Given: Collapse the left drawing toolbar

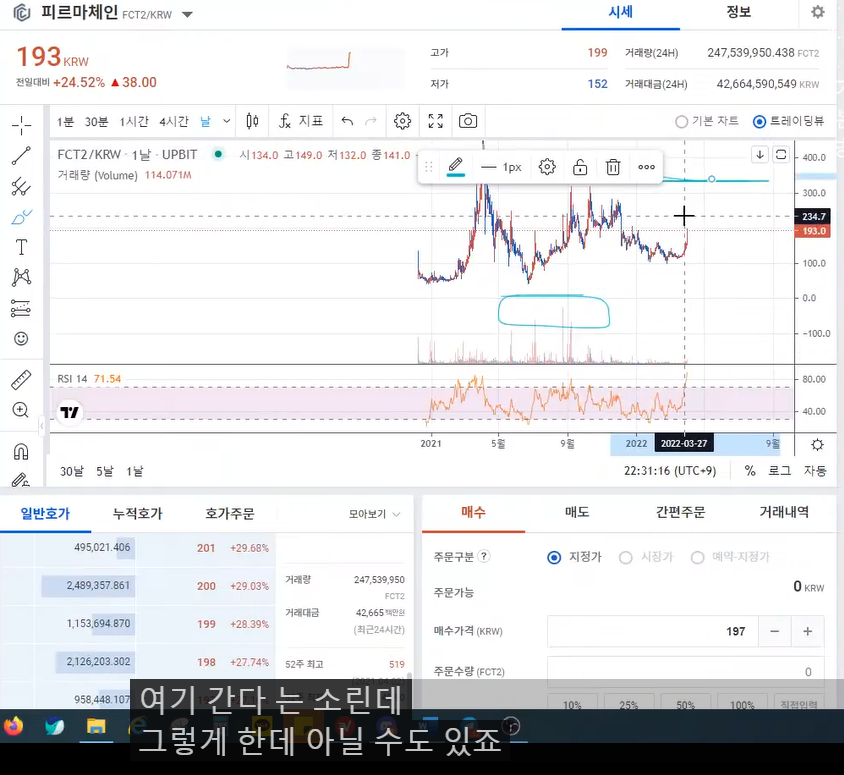Looking at the screenshot, I should tap(42, 426).
